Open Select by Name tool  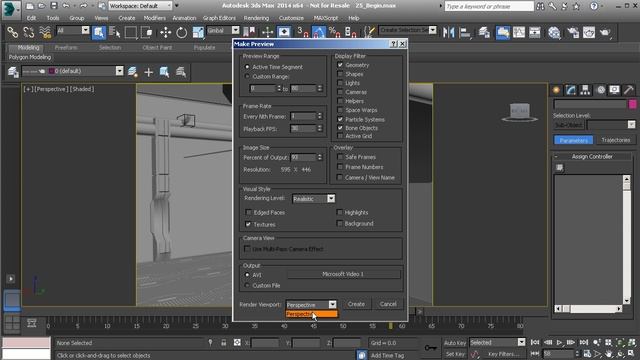tap(115, 32)
